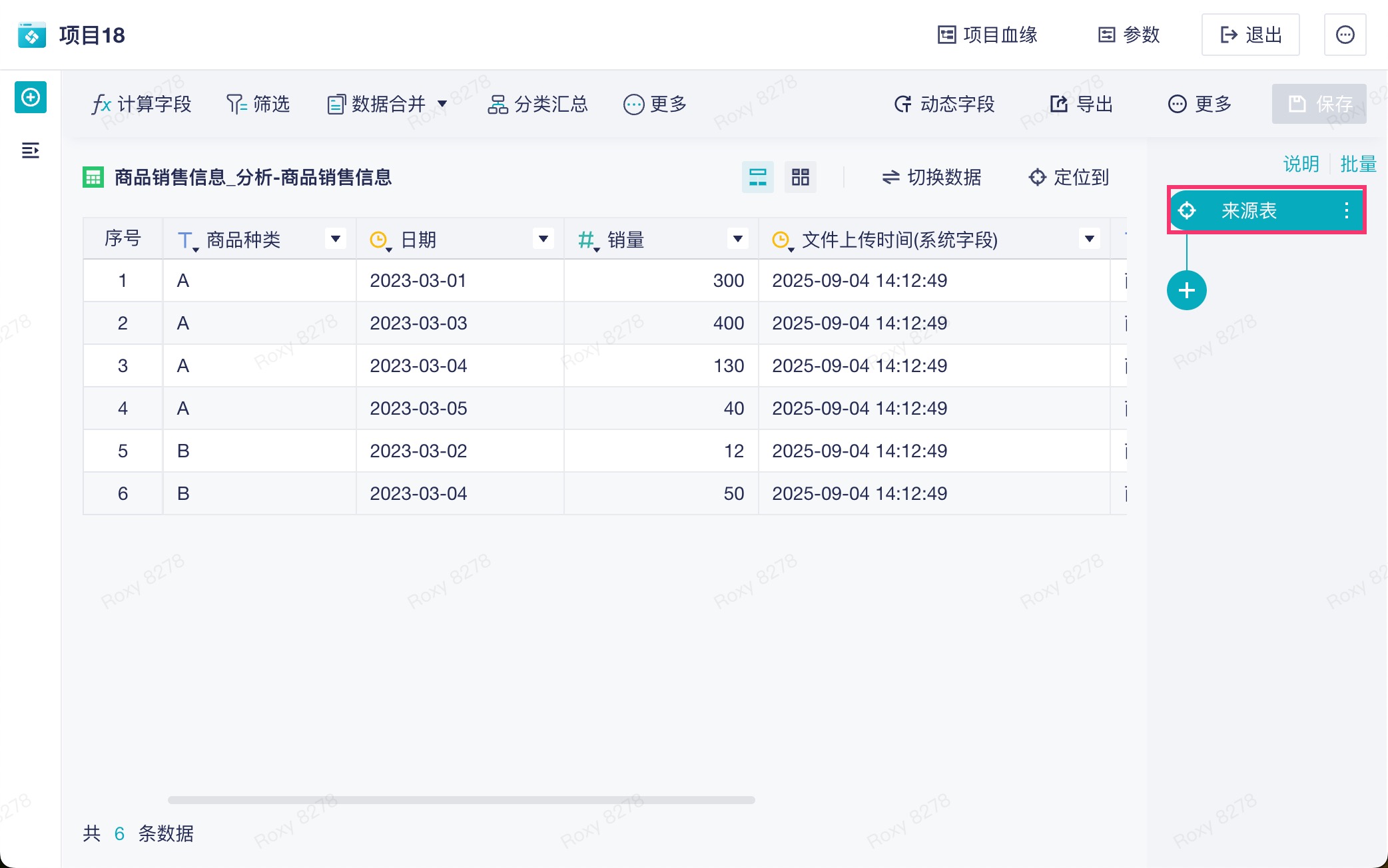Collapse the left panel list icon
This screenshot has height=868, width=1388.
coord(31,150)
